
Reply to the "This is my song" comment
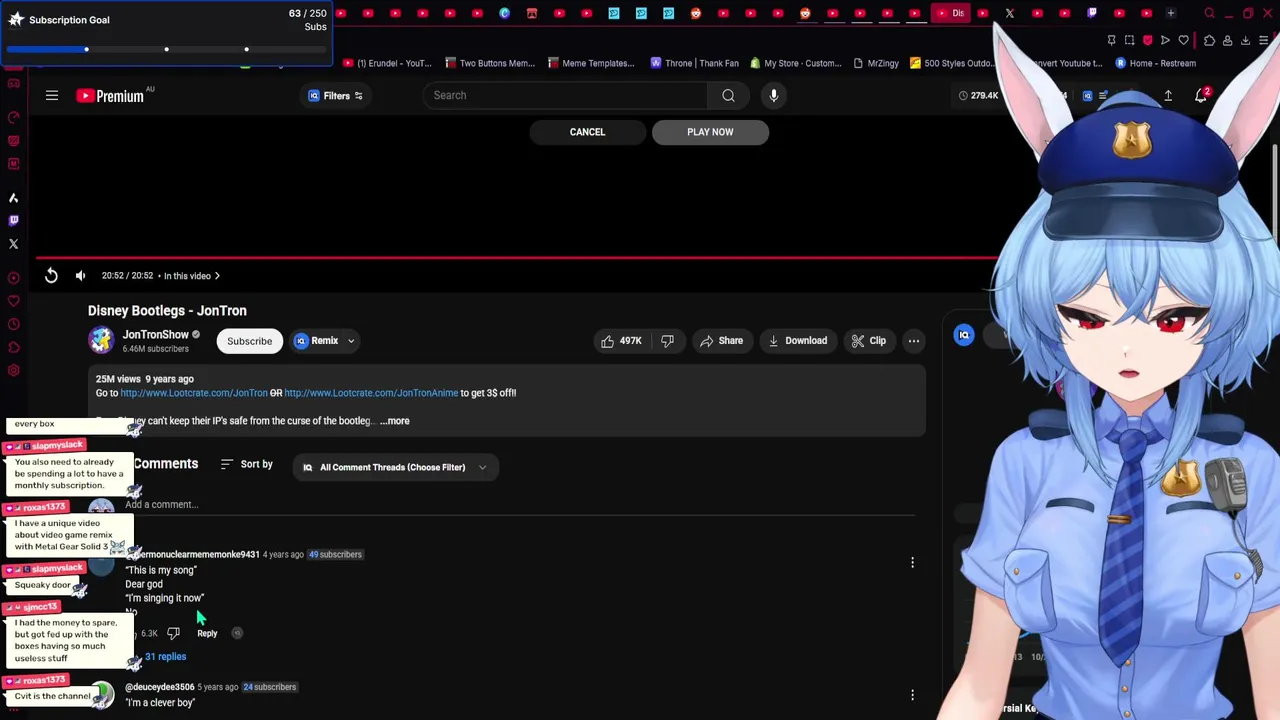207,633
